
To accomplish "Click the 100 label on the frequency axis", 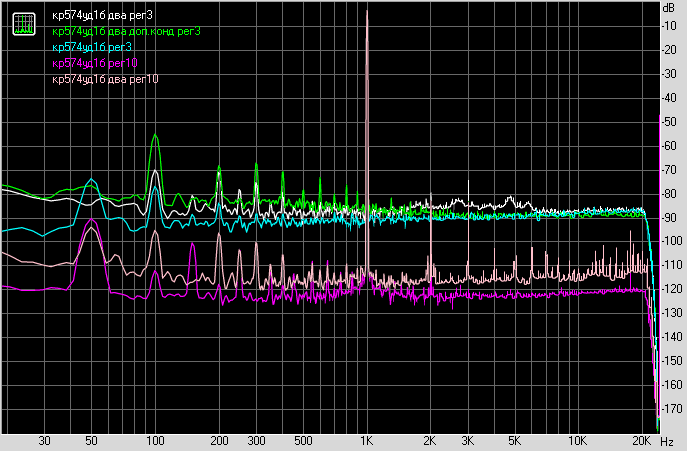I will coord(155,441).
